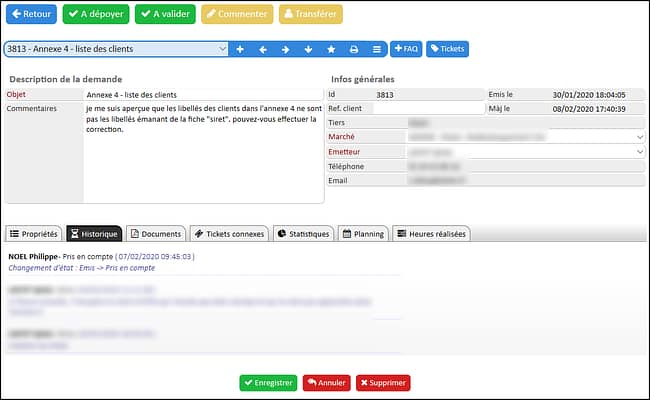Screen dimensions: 650x400
Task: Click the Ref. client input field
Action: (428, 108)
